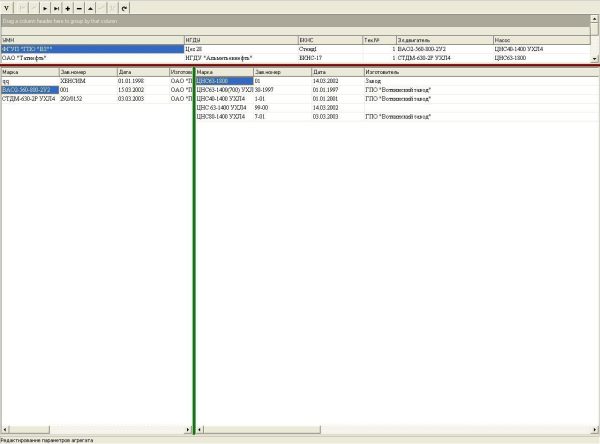Click СТДМ-630-2Р УХЛ4 in top grid
Image resolution: width=600 pixels, height=444 pixels.
point(445,58)
